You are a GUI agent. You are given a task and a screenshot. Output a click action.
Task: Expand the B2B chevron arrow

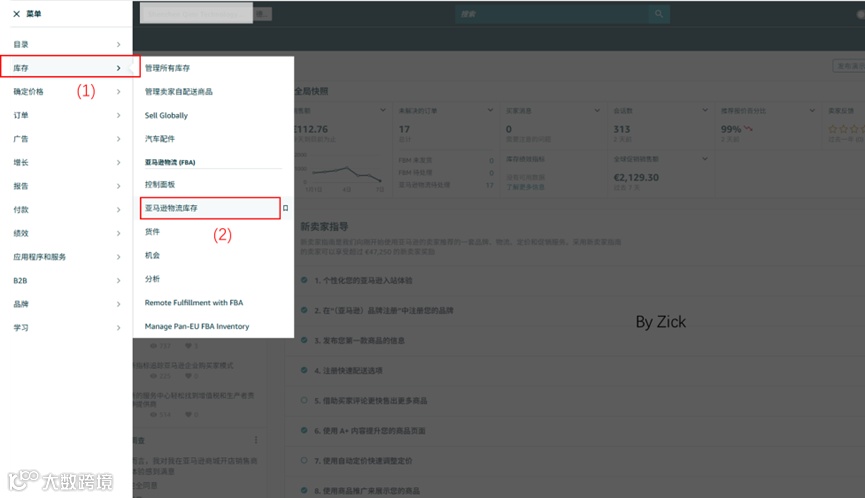(x=118, y=281)
